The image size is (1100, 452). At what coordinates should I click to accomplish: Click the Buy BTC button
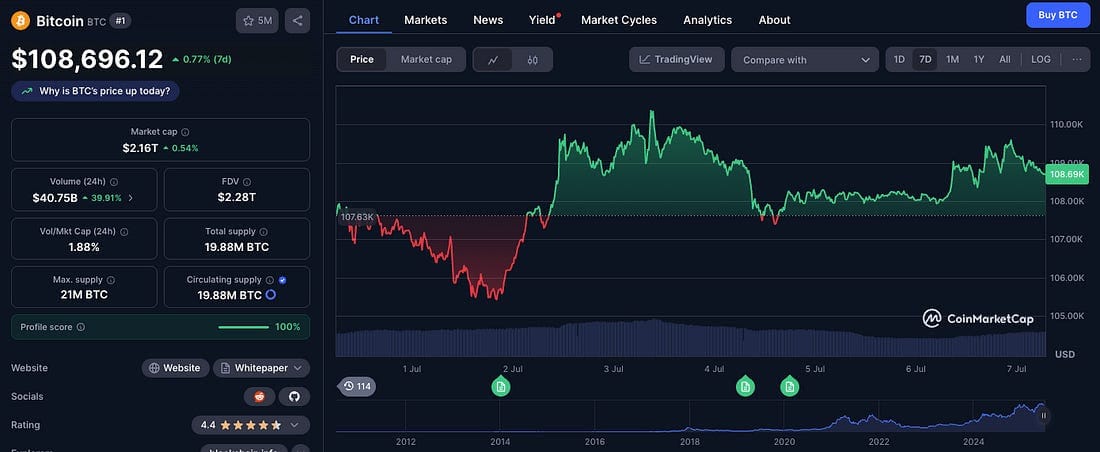click(1058, 15)
